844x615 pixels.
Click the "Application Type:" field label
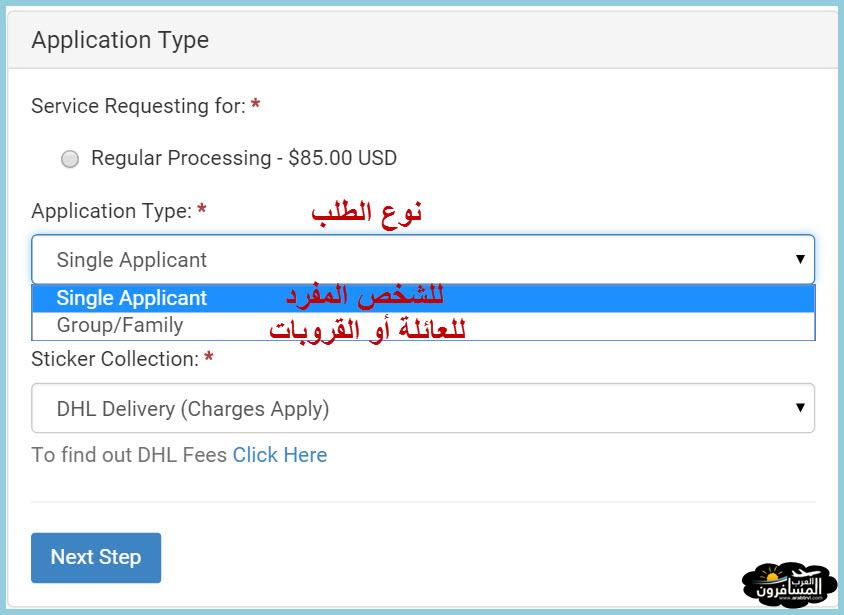[111, 211]
